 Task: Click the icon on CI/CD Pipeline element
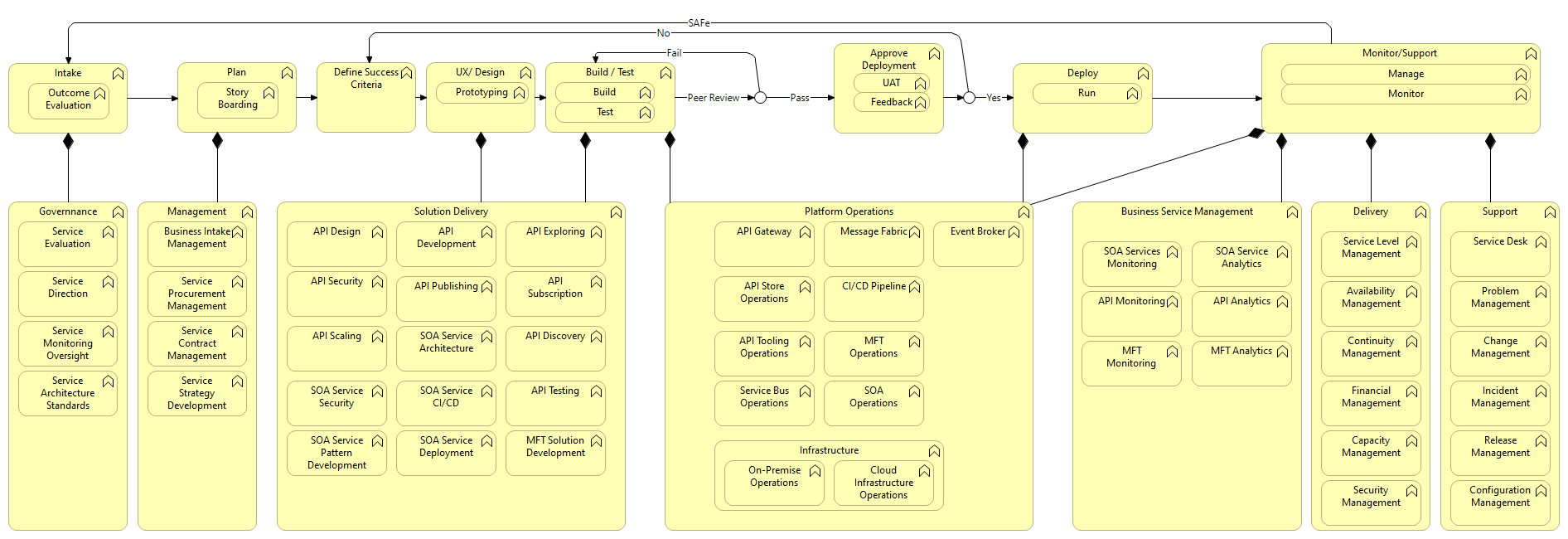pos(914,287)
